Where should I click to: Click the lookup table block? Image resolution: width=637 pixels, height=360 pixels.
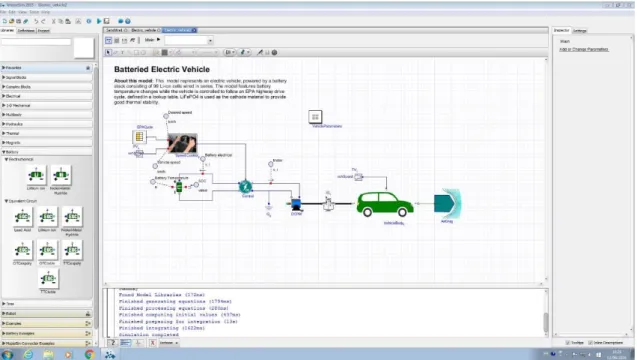(139, 137)
